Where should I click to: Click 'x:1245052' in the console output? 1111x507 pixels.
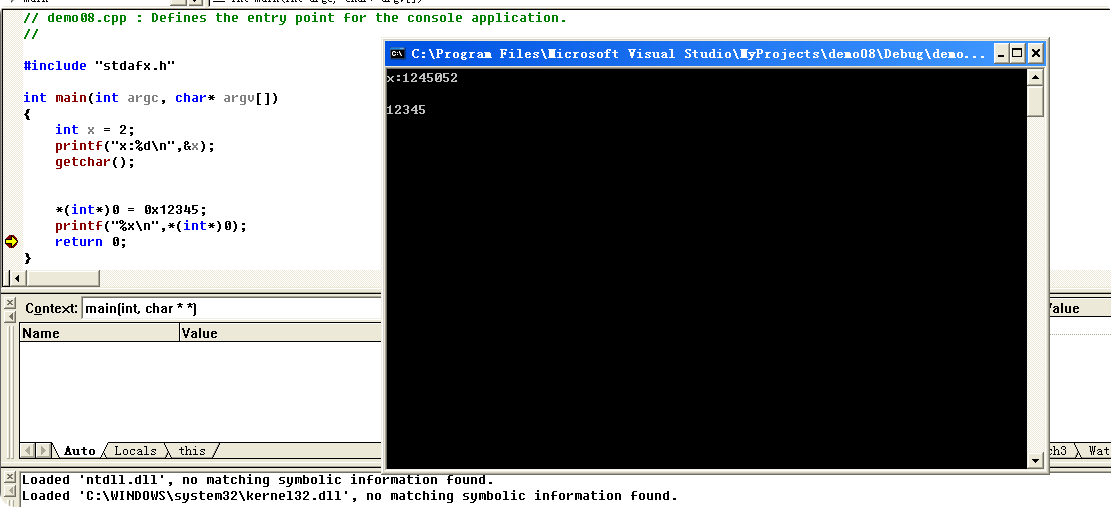point(422,78)
